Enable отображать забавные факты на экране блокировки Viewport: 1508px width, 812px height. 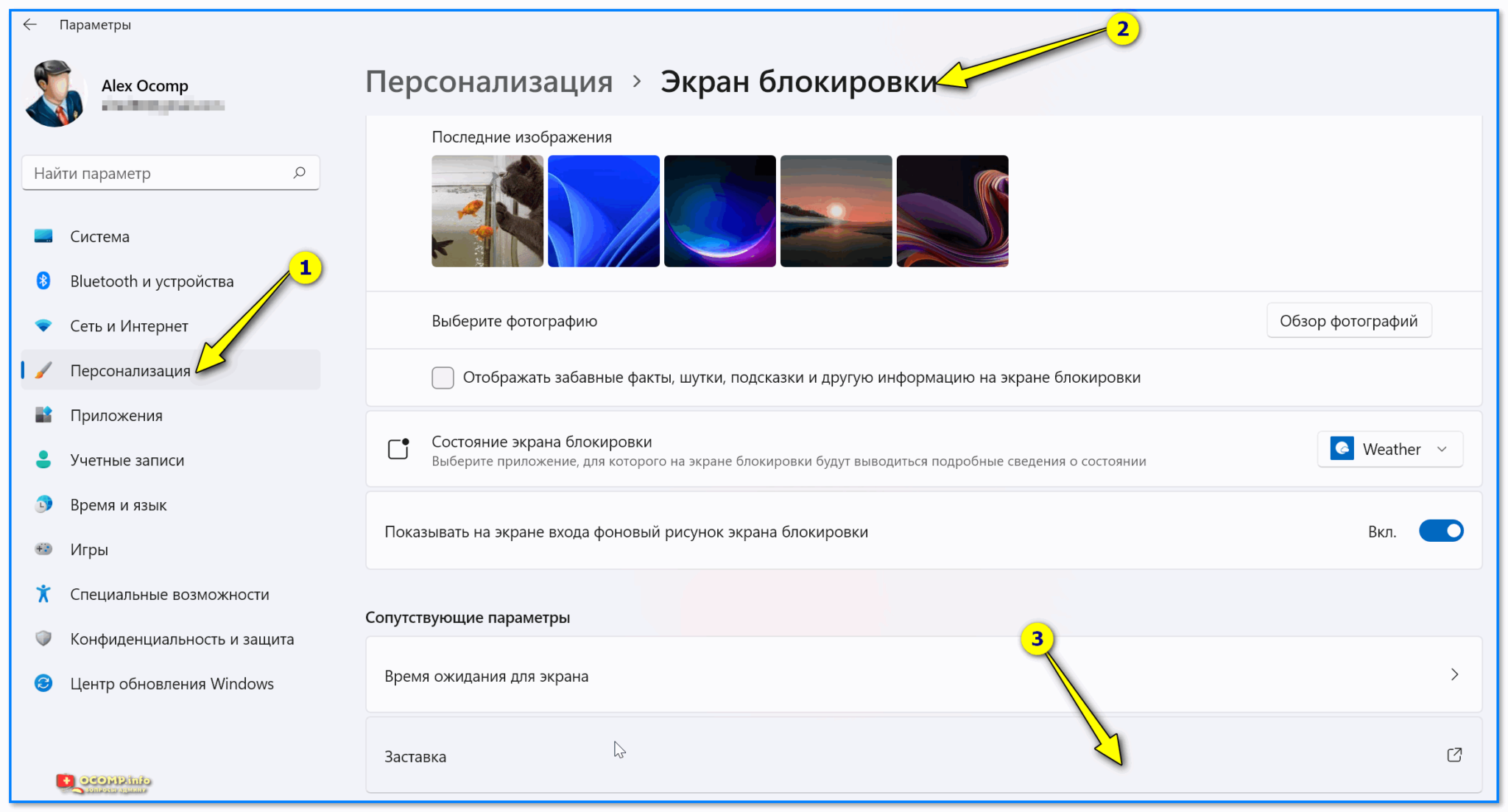point(442,378)
